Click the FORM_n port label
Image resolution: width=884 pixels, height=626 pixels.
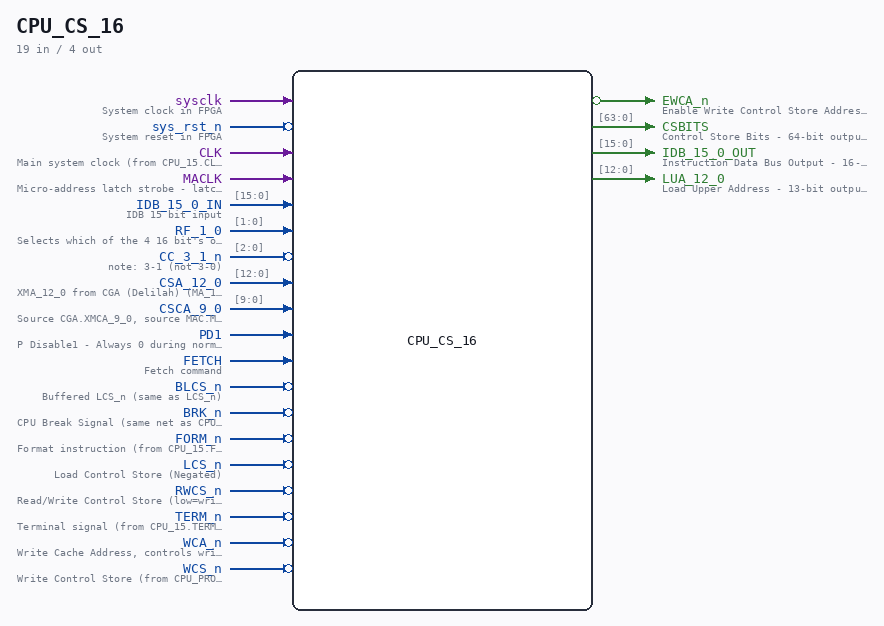click(x=198, y=438)
